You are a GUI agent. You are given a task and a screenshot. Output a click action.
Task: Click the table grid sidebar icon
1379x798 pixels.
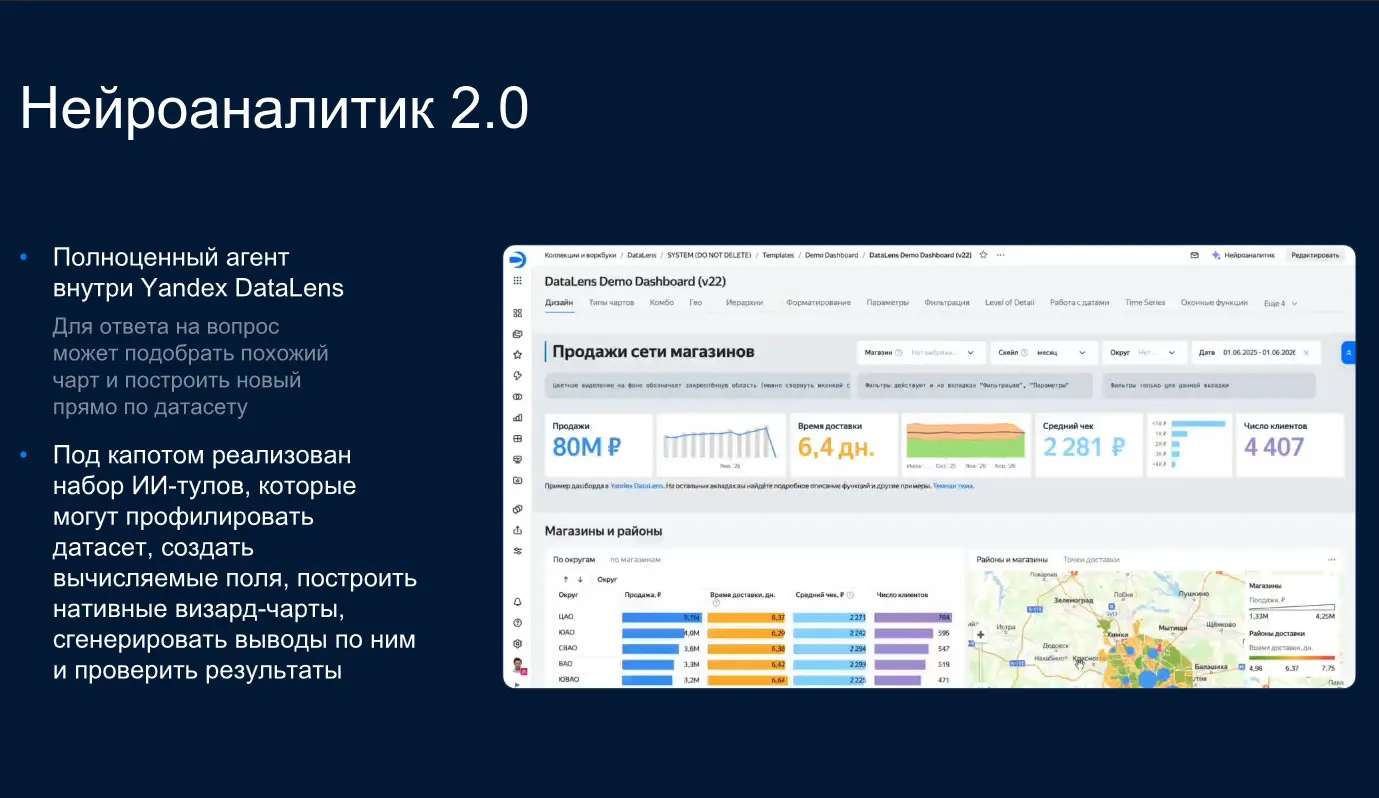(x=517, y=438)
